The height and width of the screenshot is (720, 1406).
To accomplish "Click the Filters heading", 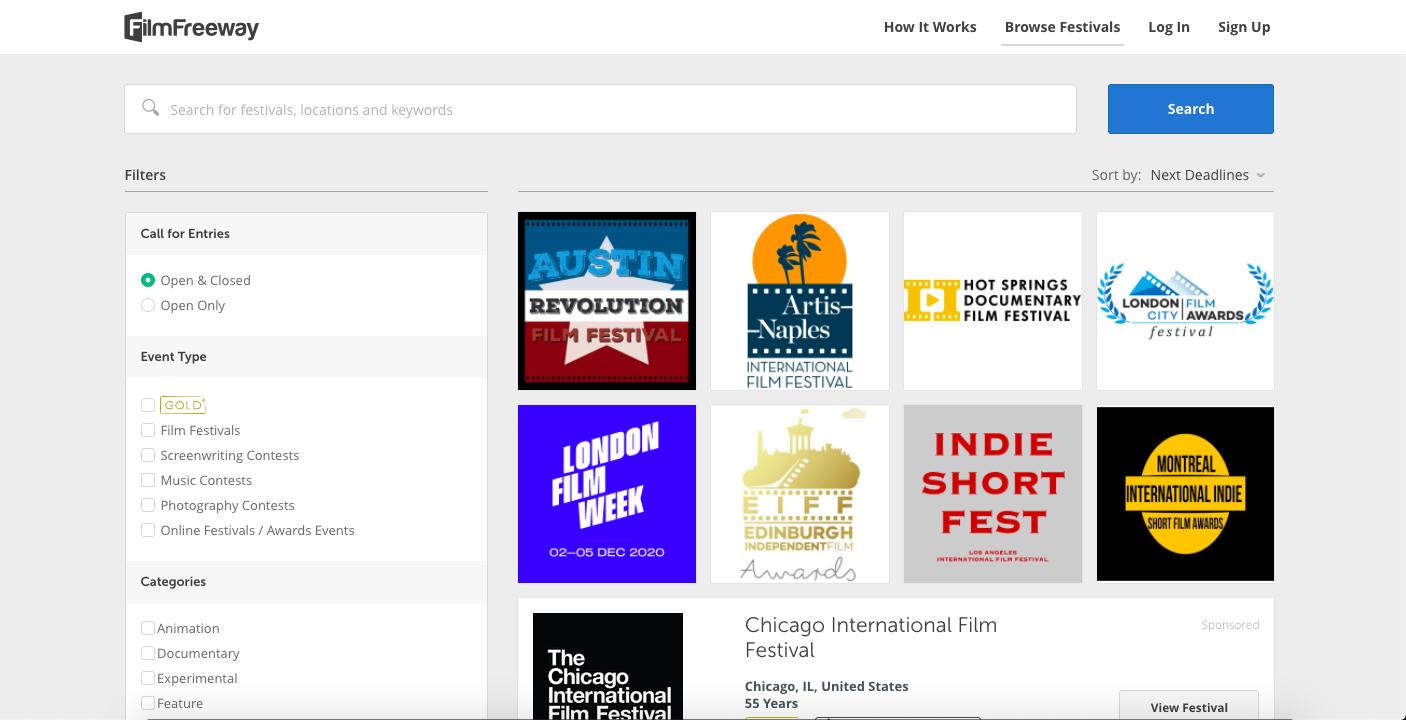I will click(145, 175).
